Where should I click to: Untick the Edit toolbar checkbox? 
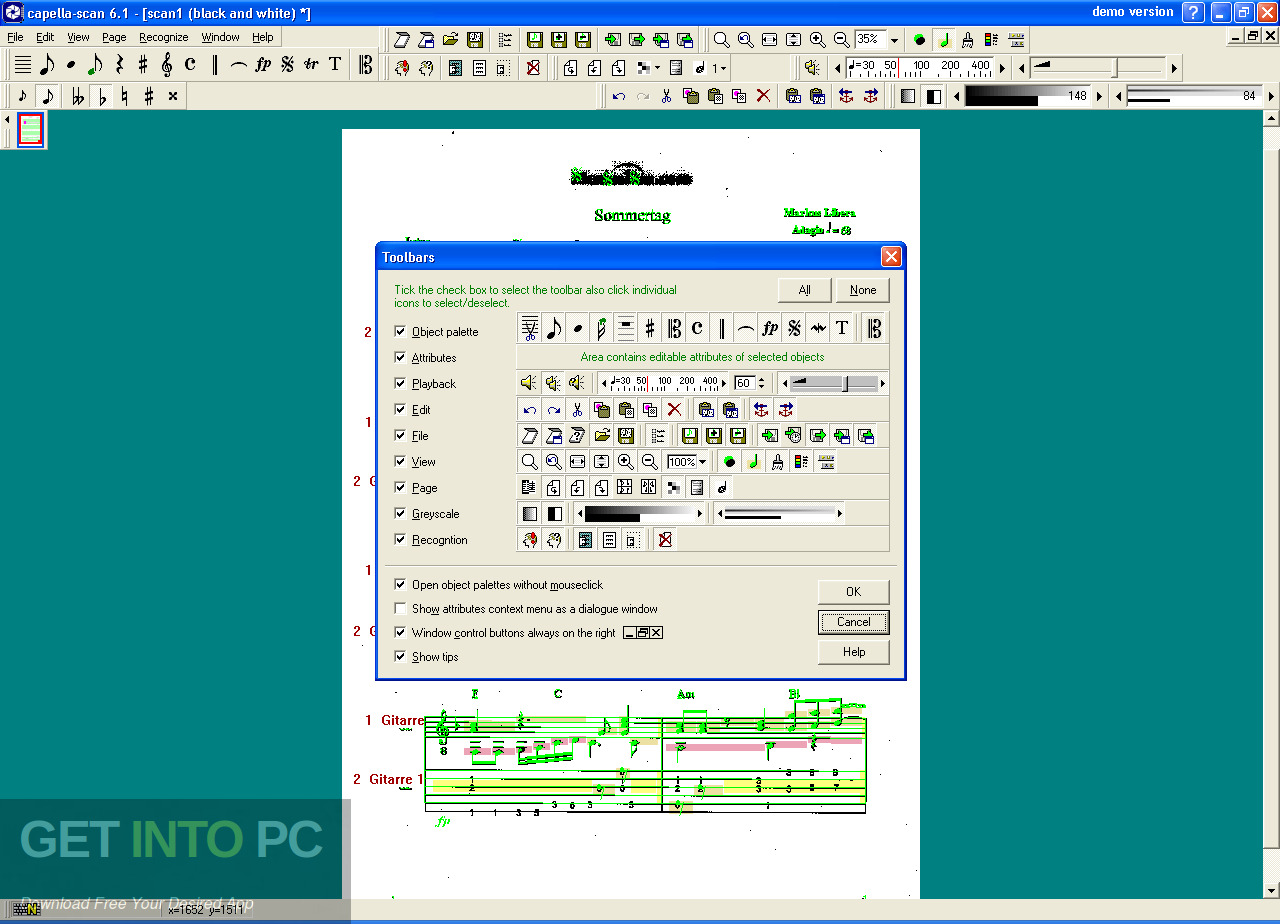pos(401,409)
